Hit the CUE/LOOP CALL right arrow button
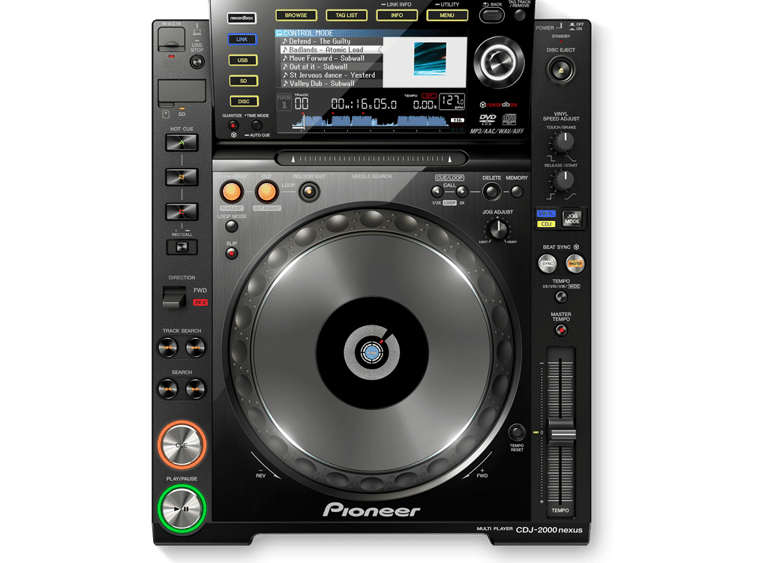 [462, 192]
